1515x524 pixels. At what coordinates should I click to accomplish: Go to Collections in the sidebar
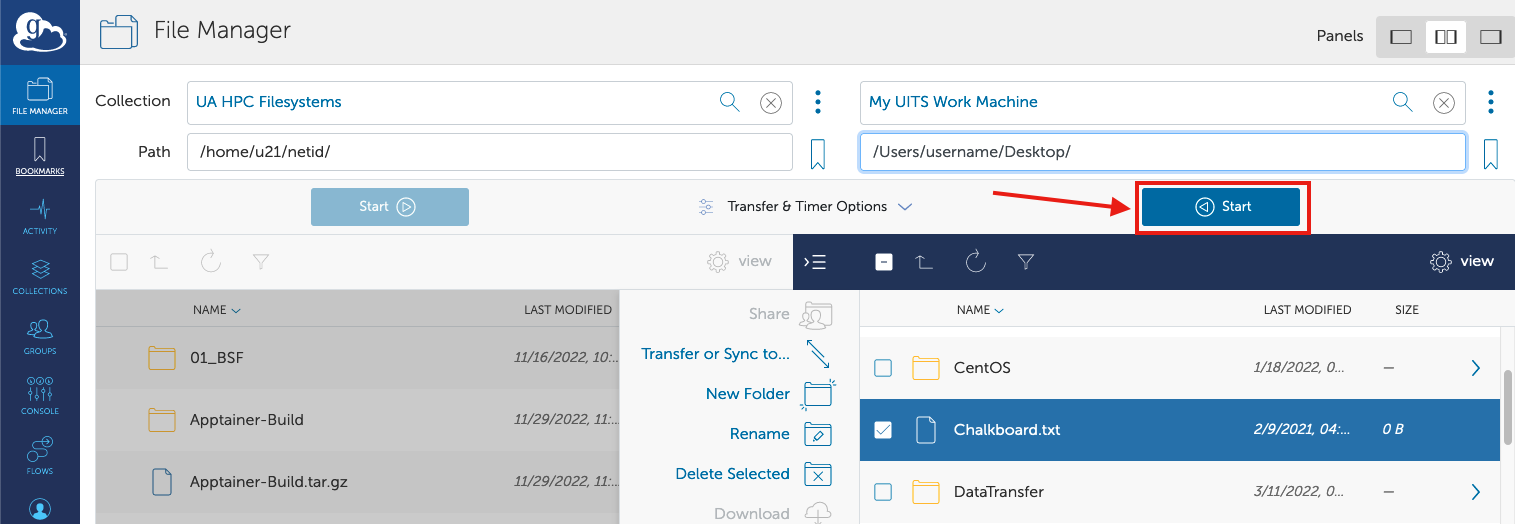coord(40,277)
